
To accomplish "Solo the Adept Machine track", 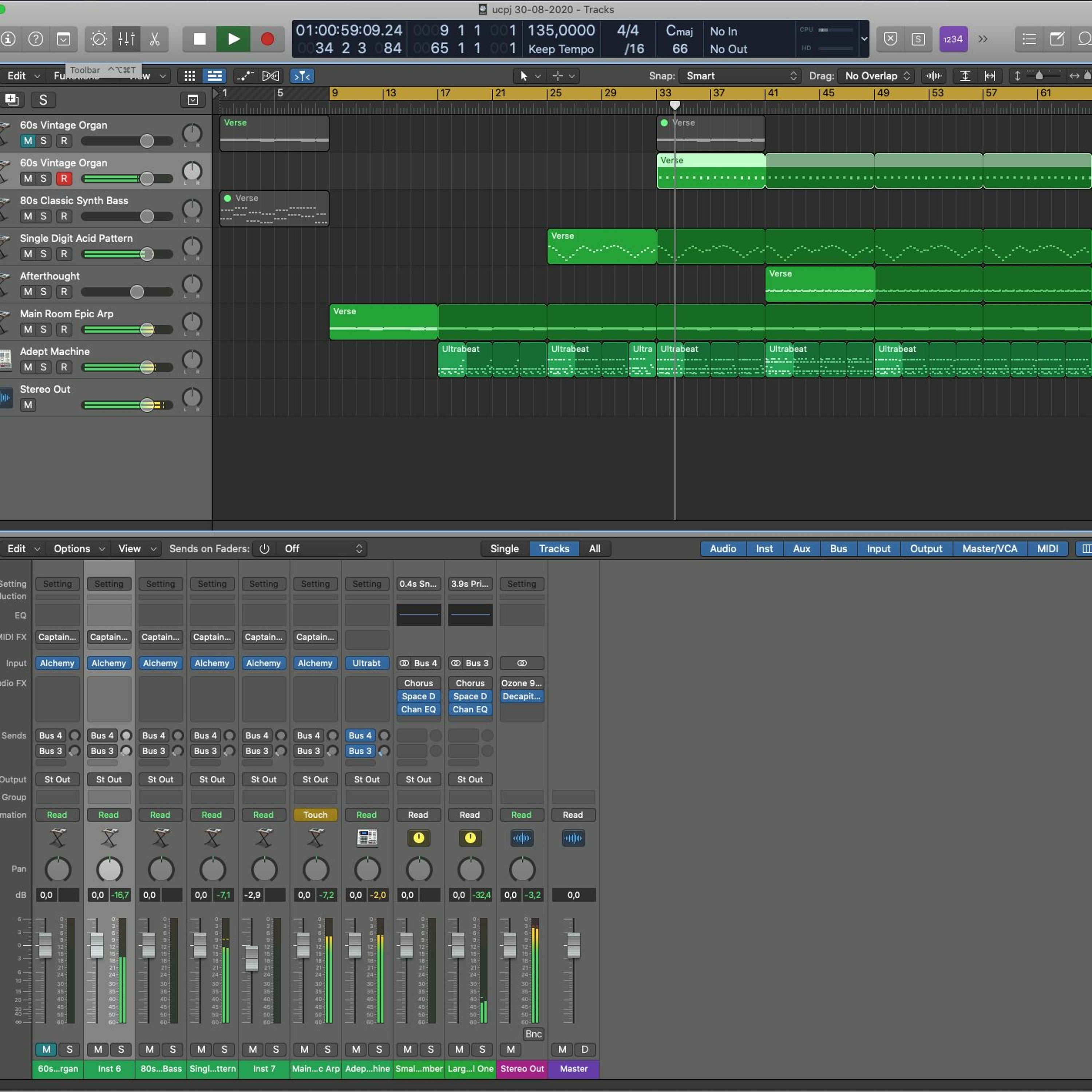I will pyautogui.click(x=44, y=367).
